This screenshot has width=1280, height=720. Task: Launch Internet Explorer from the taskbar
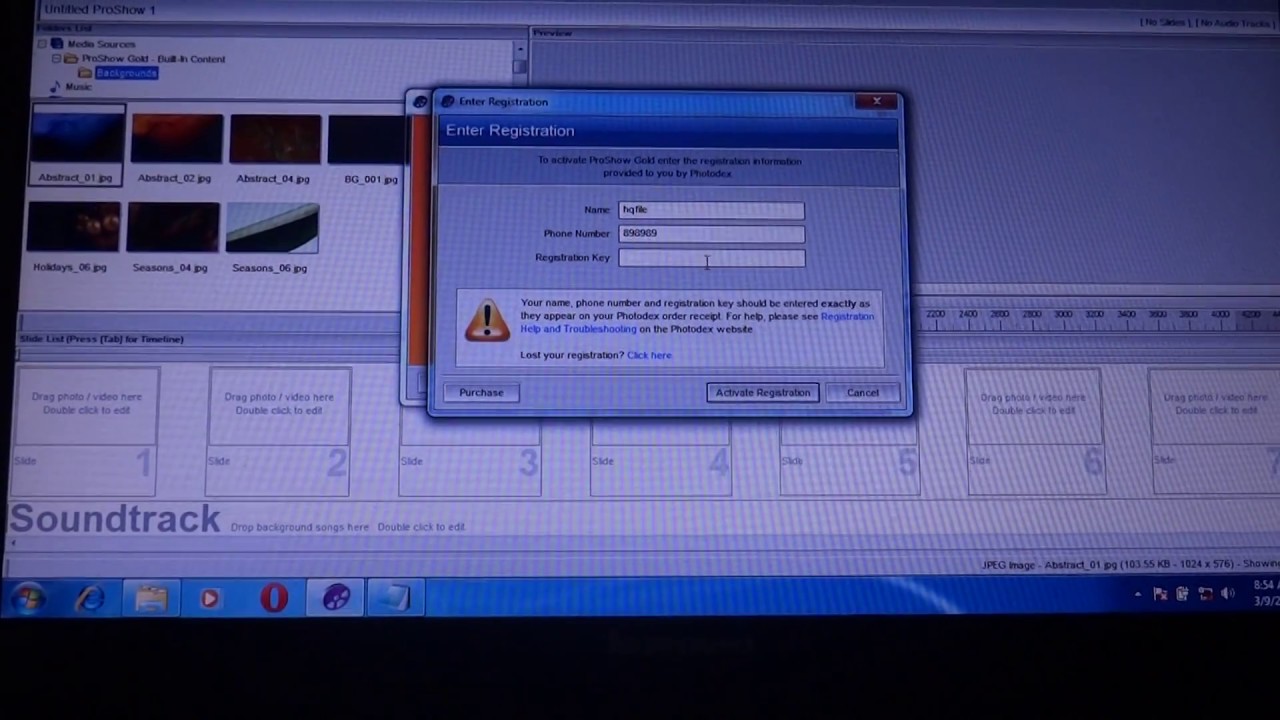coord(91,599)
